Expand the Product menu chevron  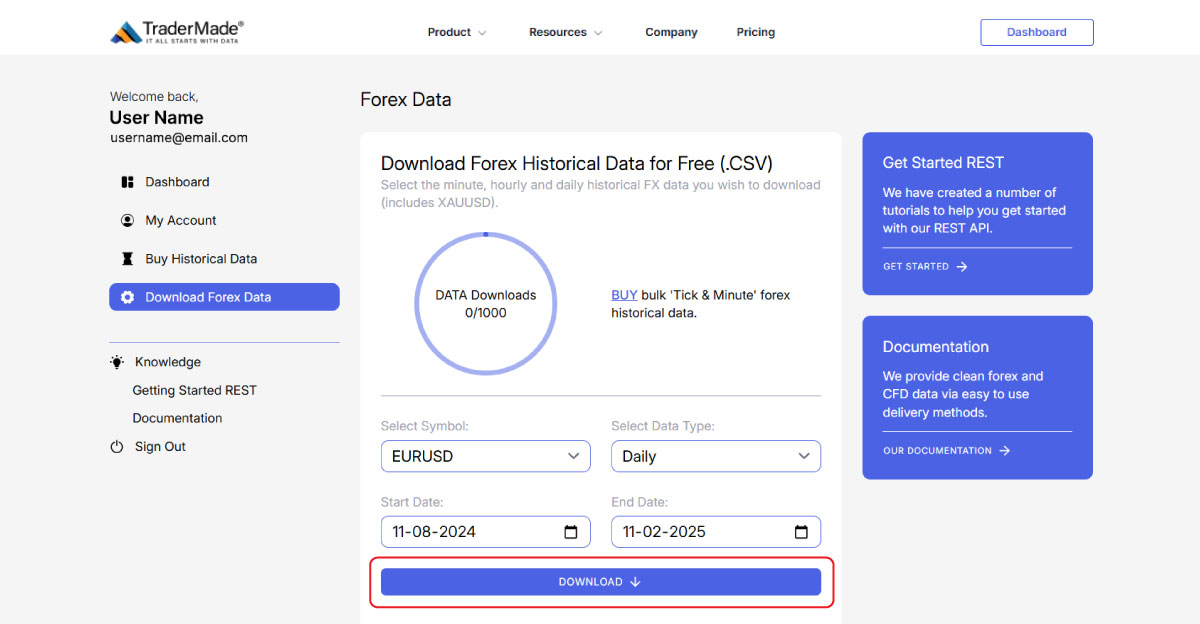coord(482,33)
